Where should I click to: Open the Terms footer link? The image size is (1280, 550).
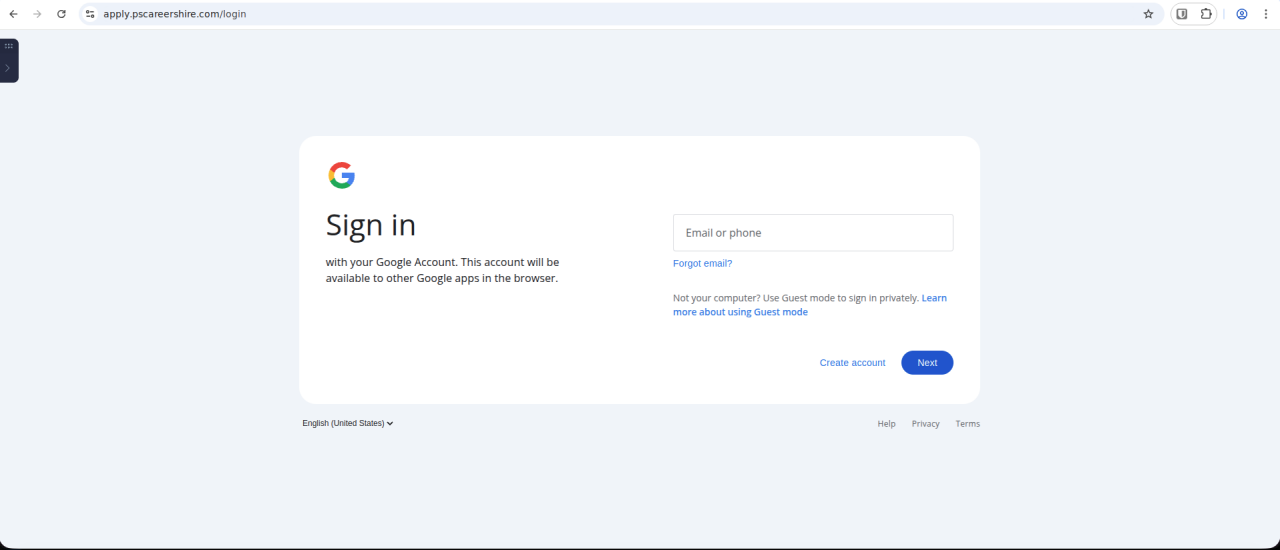(x=967, y=424)
